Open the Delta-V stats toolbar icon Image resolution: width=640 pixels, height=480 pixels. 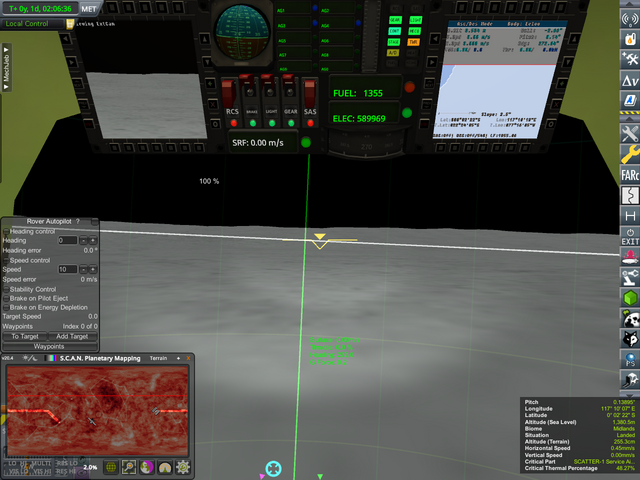(x=629, y=80)
